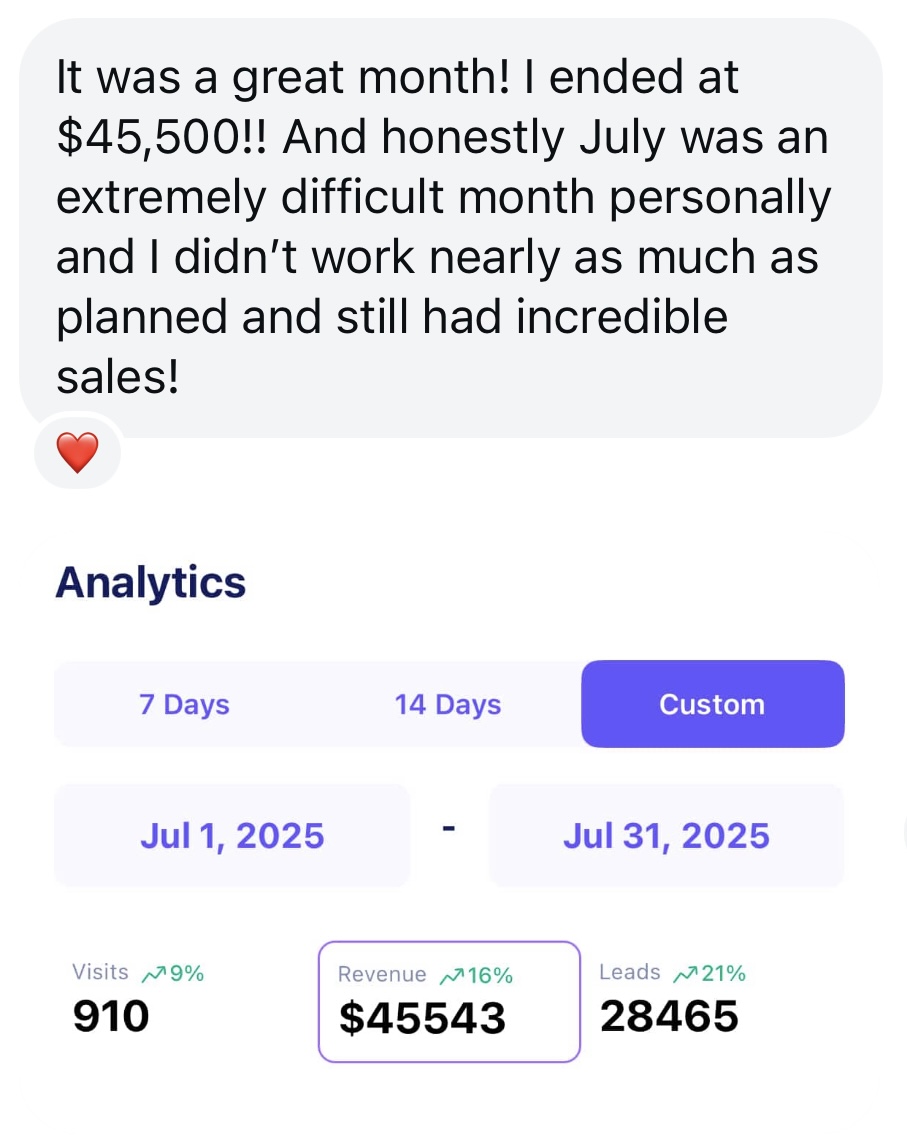Choose the Custom date range tab

[712, 704]
